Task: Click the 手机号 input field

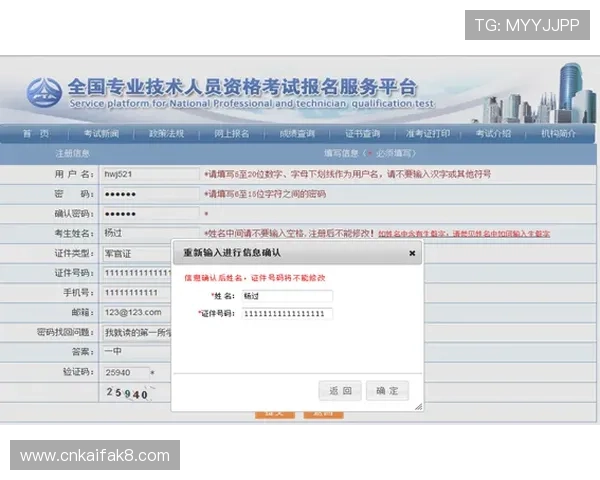Action: tap(137, 293)
